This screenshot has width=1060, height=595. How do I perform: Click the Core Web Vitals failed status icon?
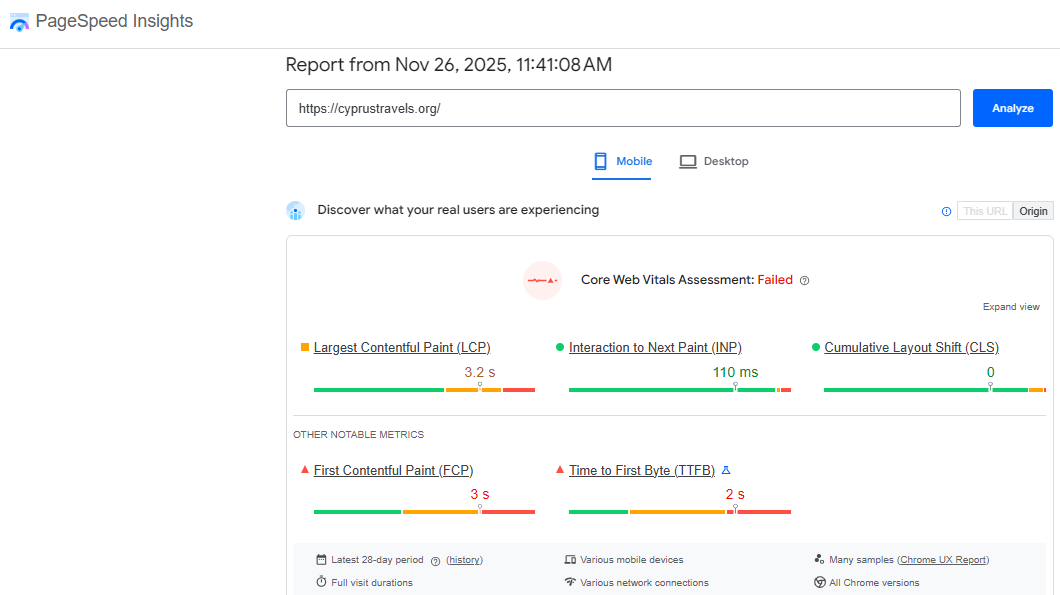543,280
